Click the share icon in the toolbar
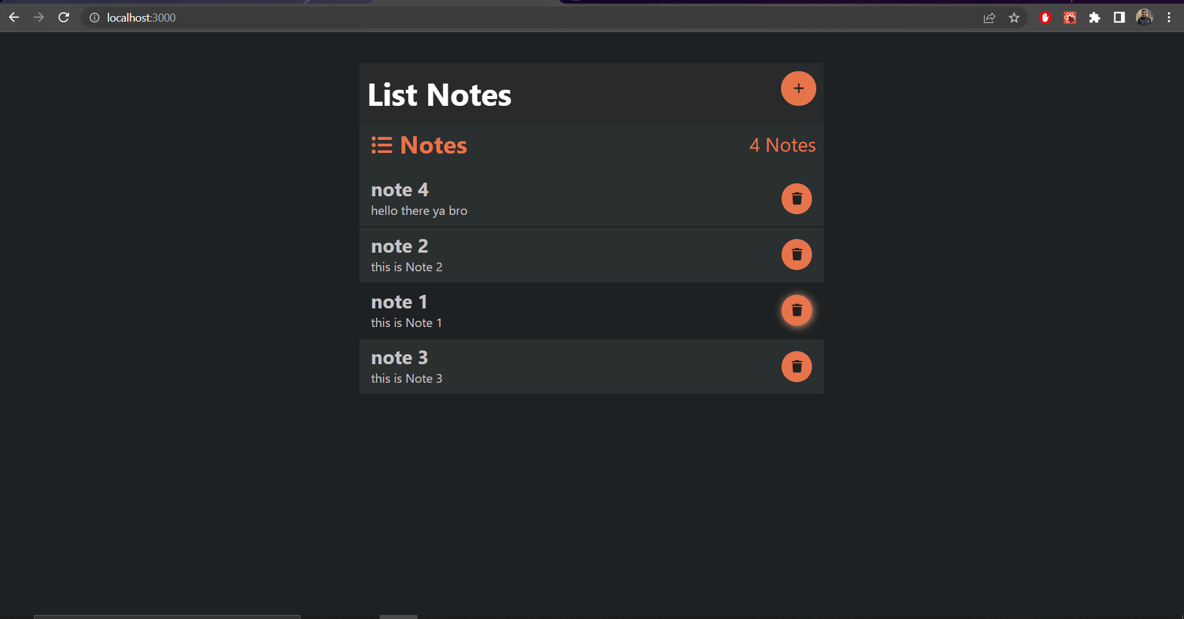1184x619 pixels. pyautogui.click(x=989, y=17)
